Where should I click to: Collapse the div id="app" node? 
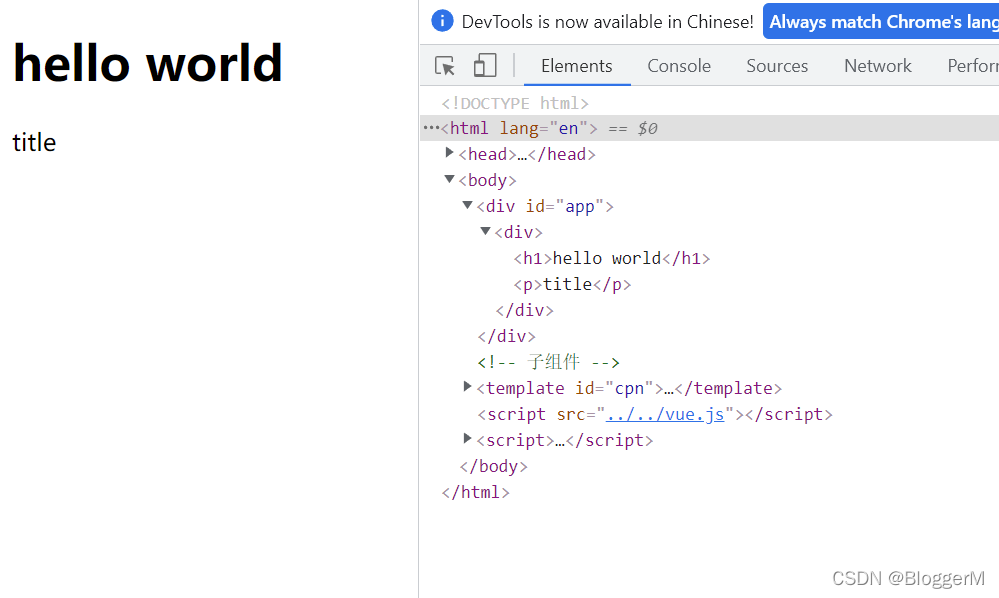[467, 205]
